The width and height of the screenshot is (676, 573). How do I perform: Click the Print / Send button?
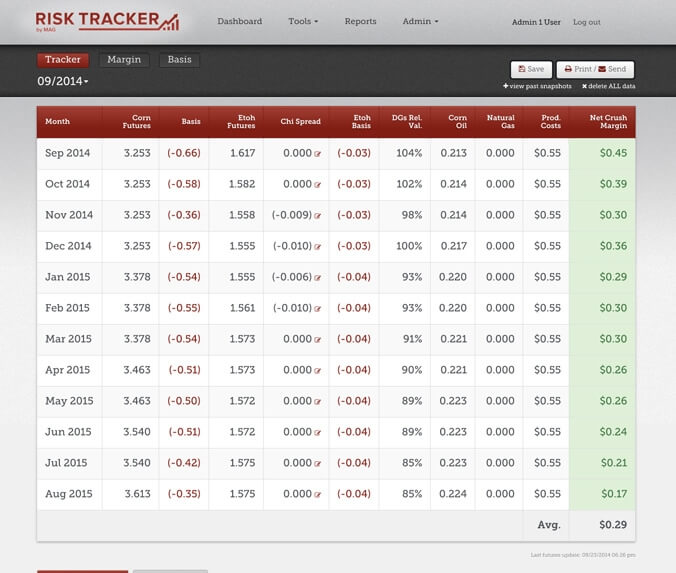[595, 69]
